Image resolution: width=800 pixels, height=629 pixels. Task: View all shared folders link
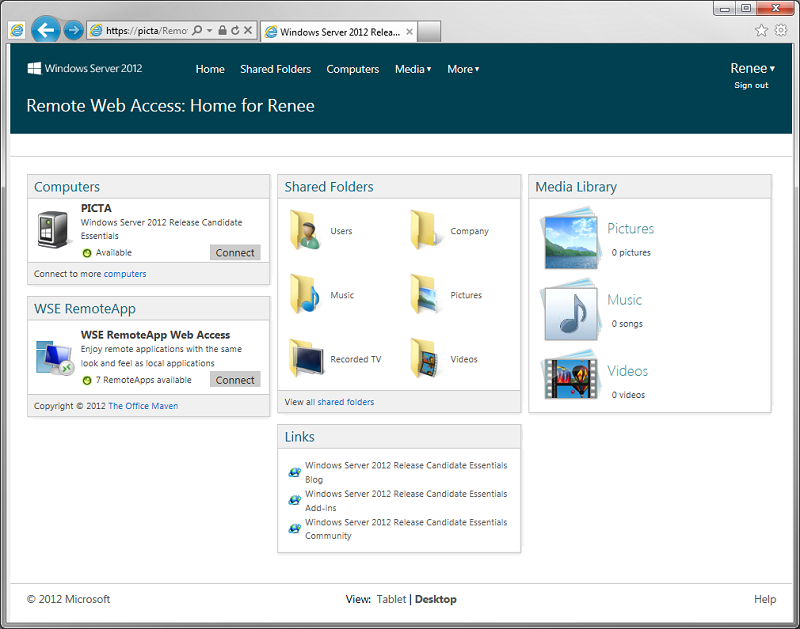346,402
